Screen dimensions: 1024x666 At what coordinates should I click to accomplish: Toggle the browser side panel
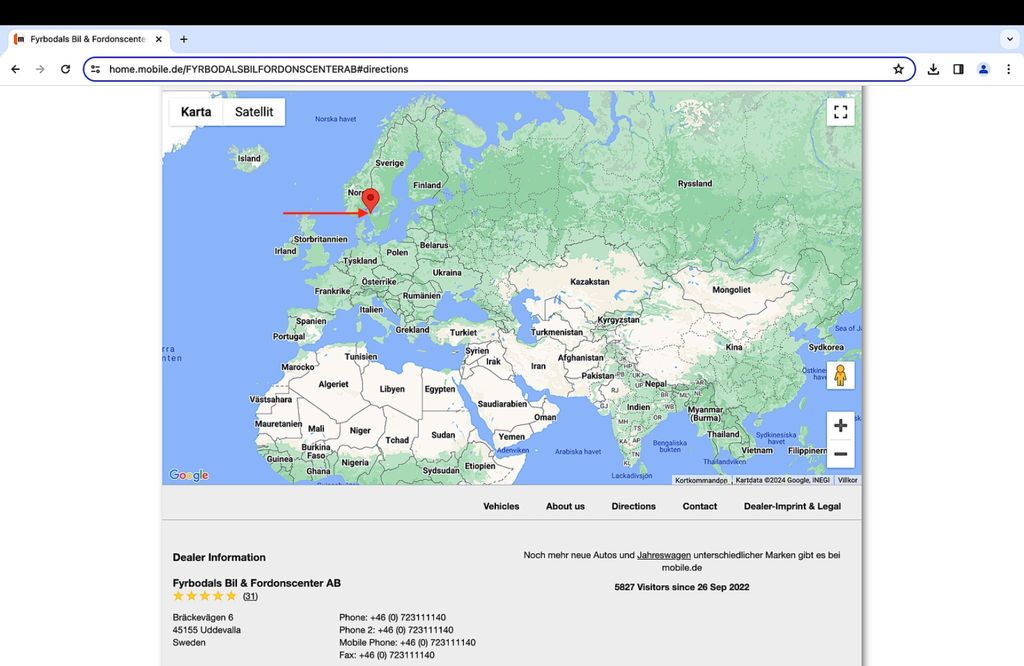click(x=958, y=69)
